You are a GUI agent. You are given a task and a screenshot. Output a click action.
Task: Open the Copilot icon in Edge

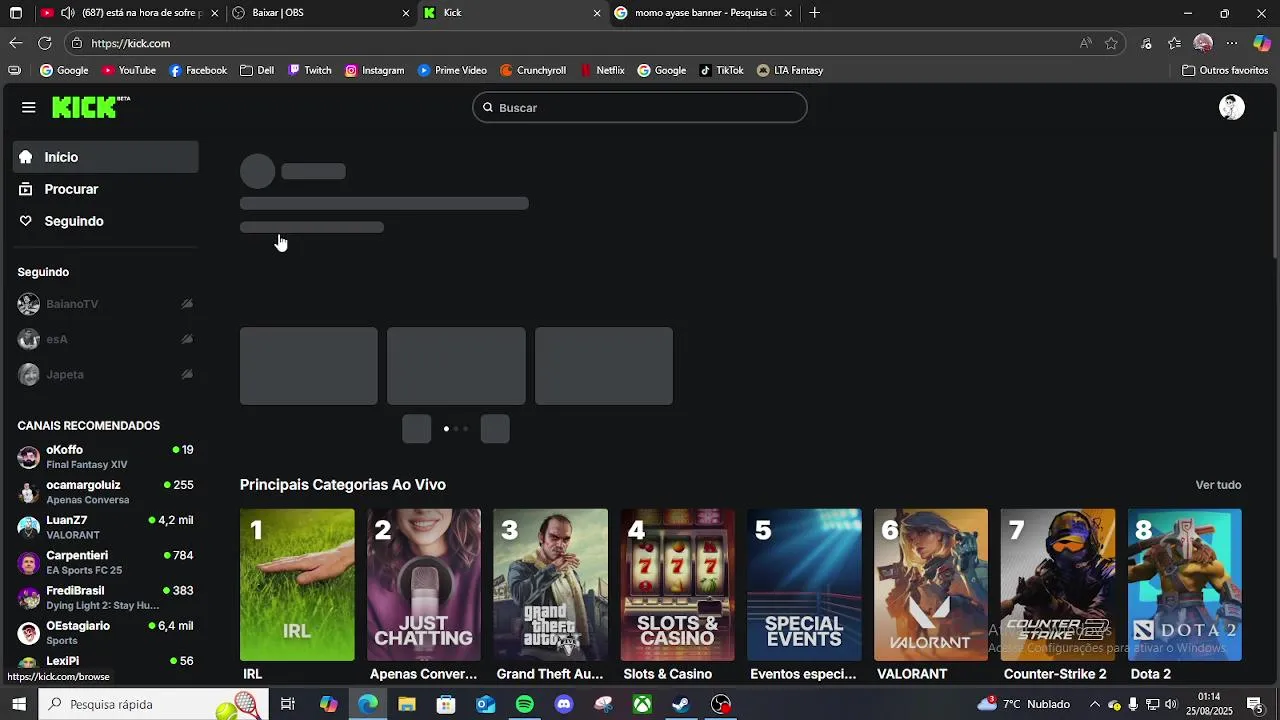point(1262,43)
